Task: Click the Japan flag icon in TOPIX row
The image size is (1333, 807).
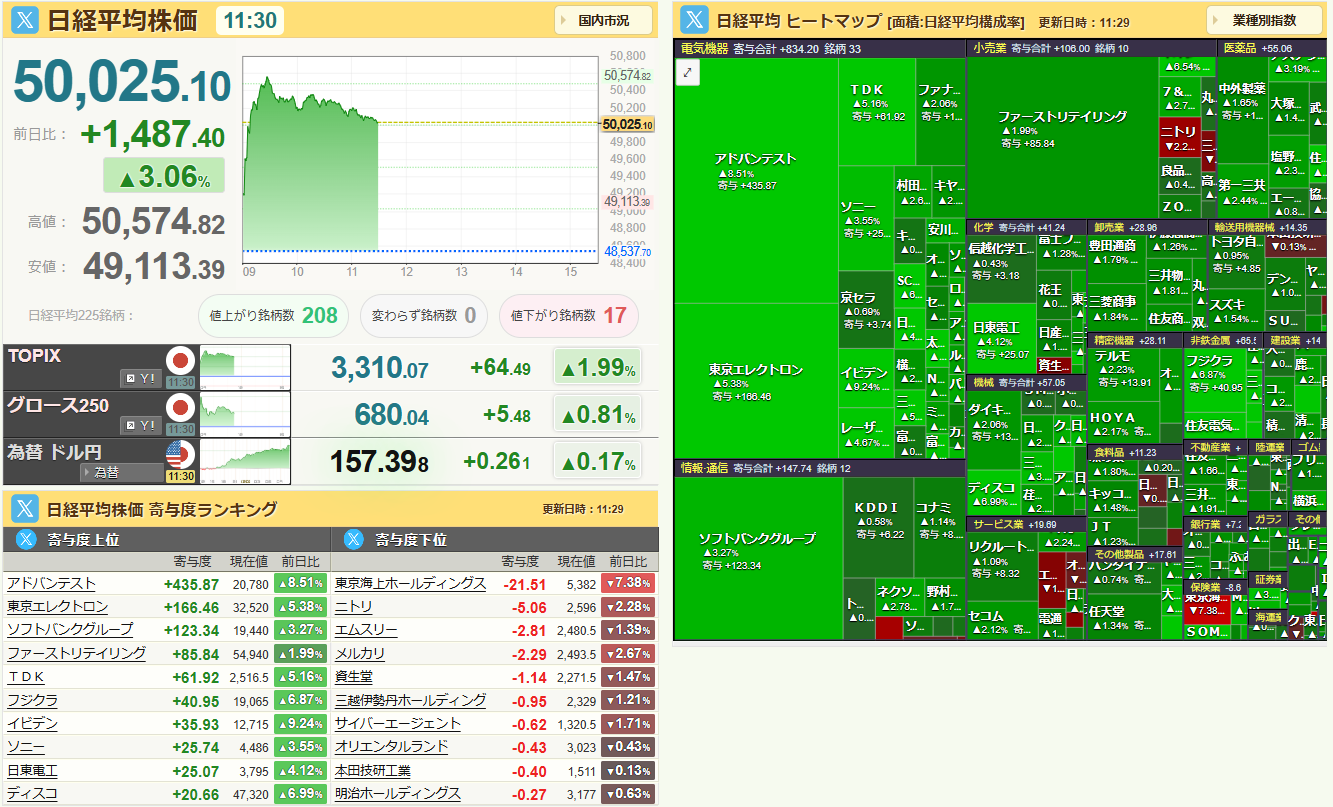Action: pyautogui.click(x=180, y=361)
